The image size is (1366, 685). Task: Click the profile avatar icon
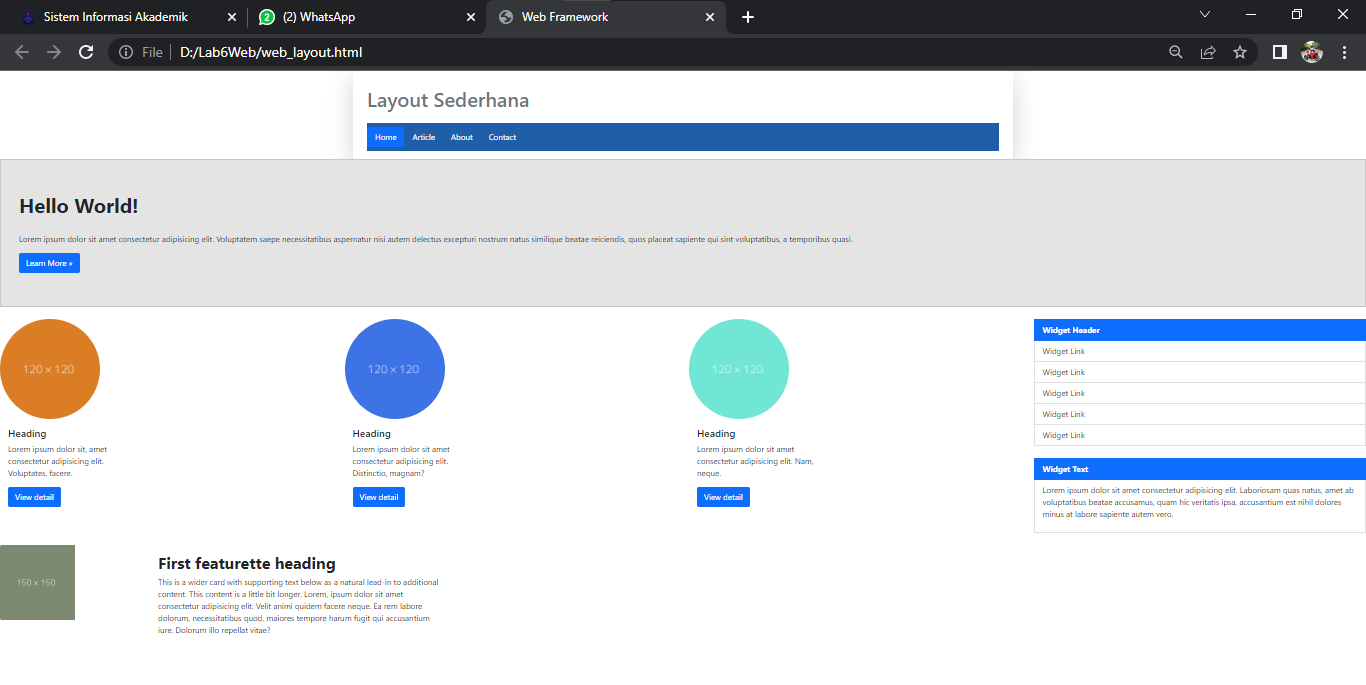[x=1312, y=51]
